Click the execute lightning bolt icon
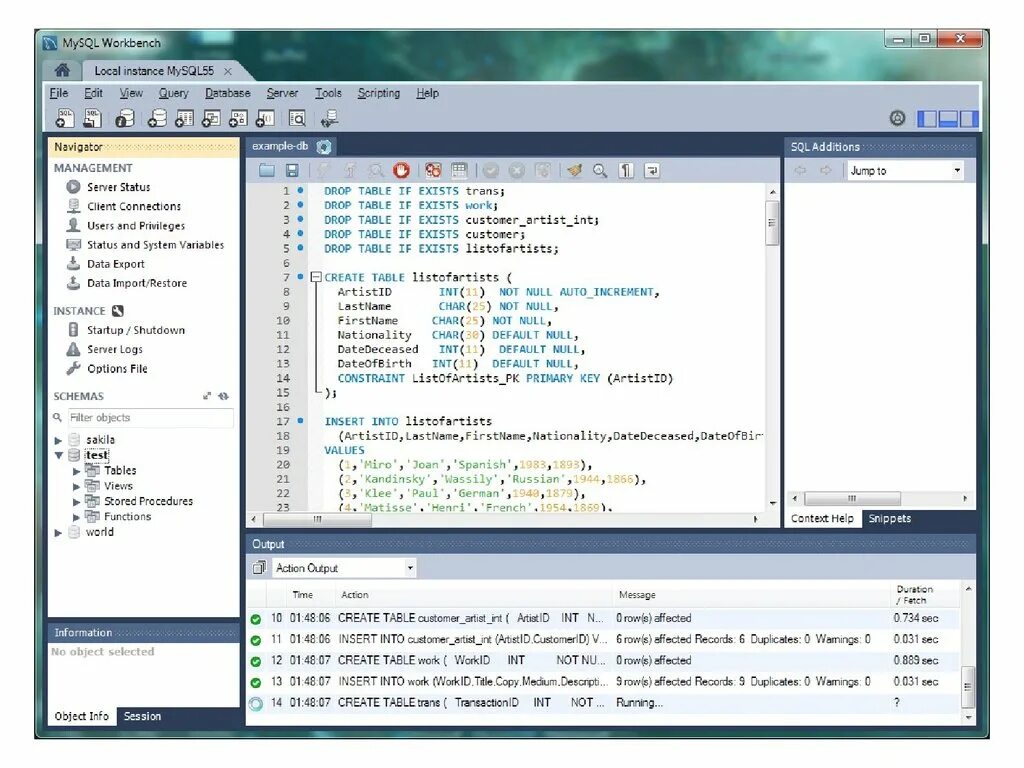Screen dimensions: 1024x768 (x=324, y=171)
